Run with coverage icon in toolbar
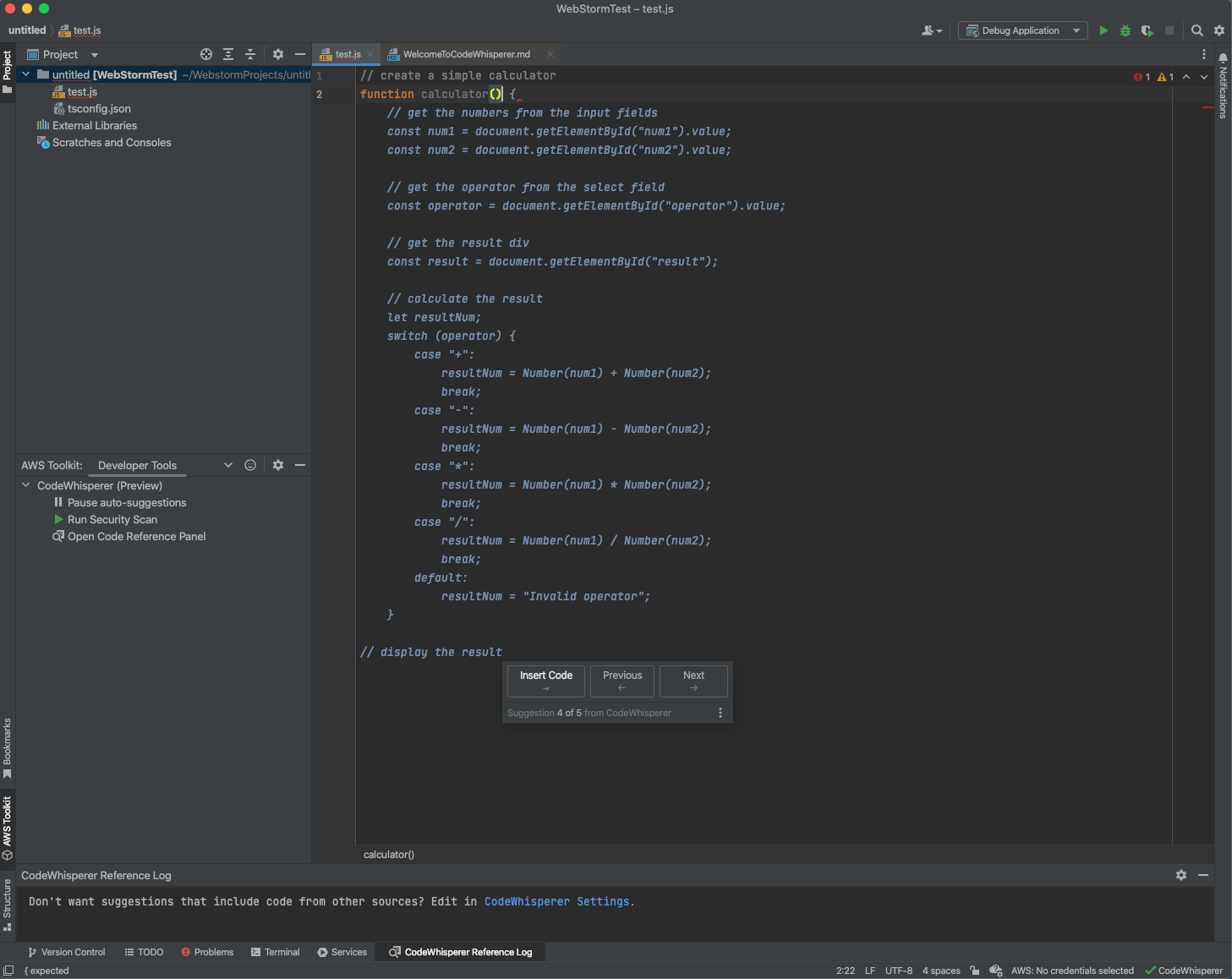Viewport: 1232px width, 979px height. [1147, 30]
